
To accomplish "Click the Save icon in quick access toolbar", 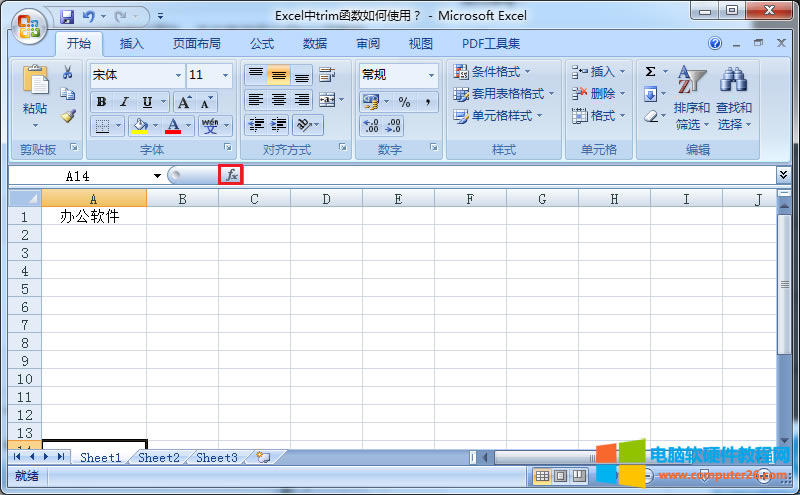I will click(67, 16).
